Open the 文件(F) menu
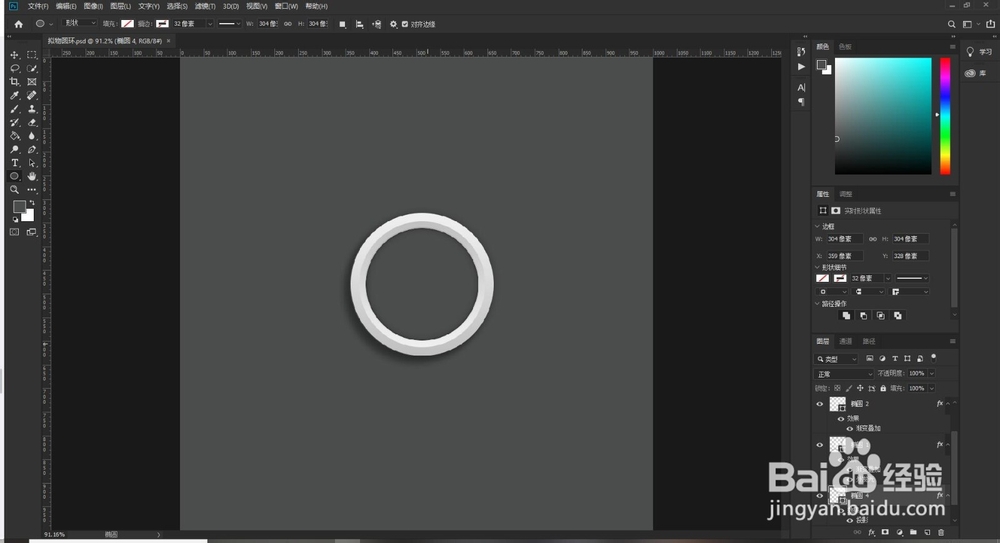Screen dimensions: 1000x543 [x=38, y=6]
